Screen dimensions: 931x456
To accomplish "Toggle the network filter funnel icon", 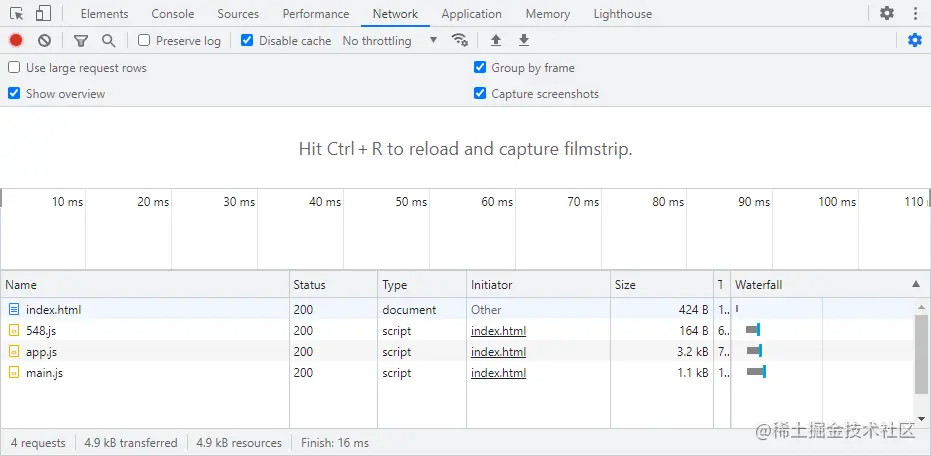I will (81, 41).
